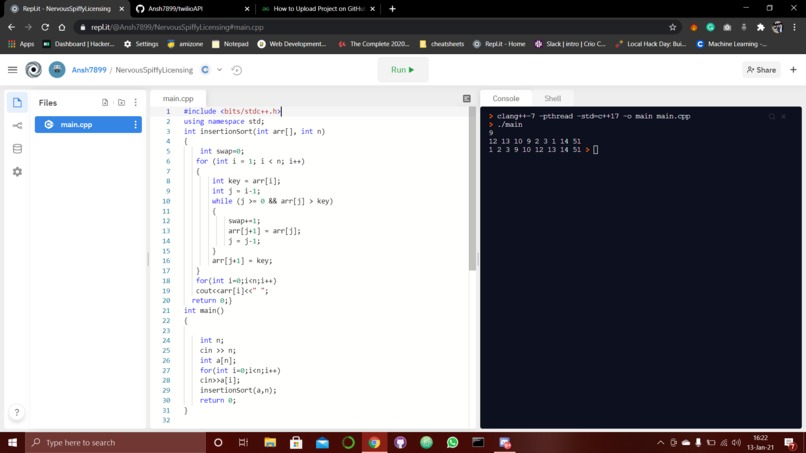Reload the current page

[x=45, y=27]
